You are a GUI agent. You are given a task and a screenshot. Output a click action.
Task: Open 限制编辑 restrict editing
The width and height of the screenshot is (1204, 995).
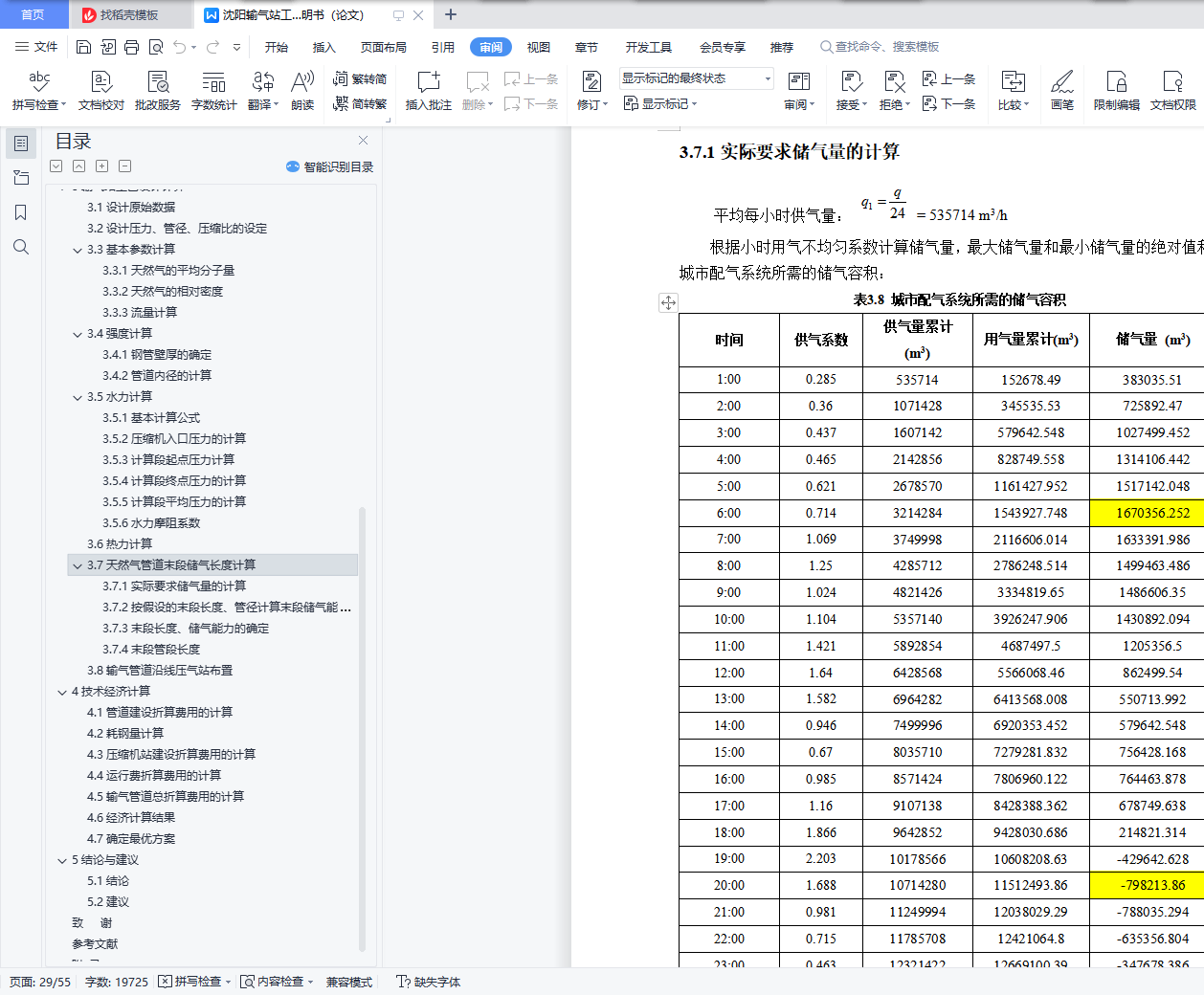click(1117, 91)
